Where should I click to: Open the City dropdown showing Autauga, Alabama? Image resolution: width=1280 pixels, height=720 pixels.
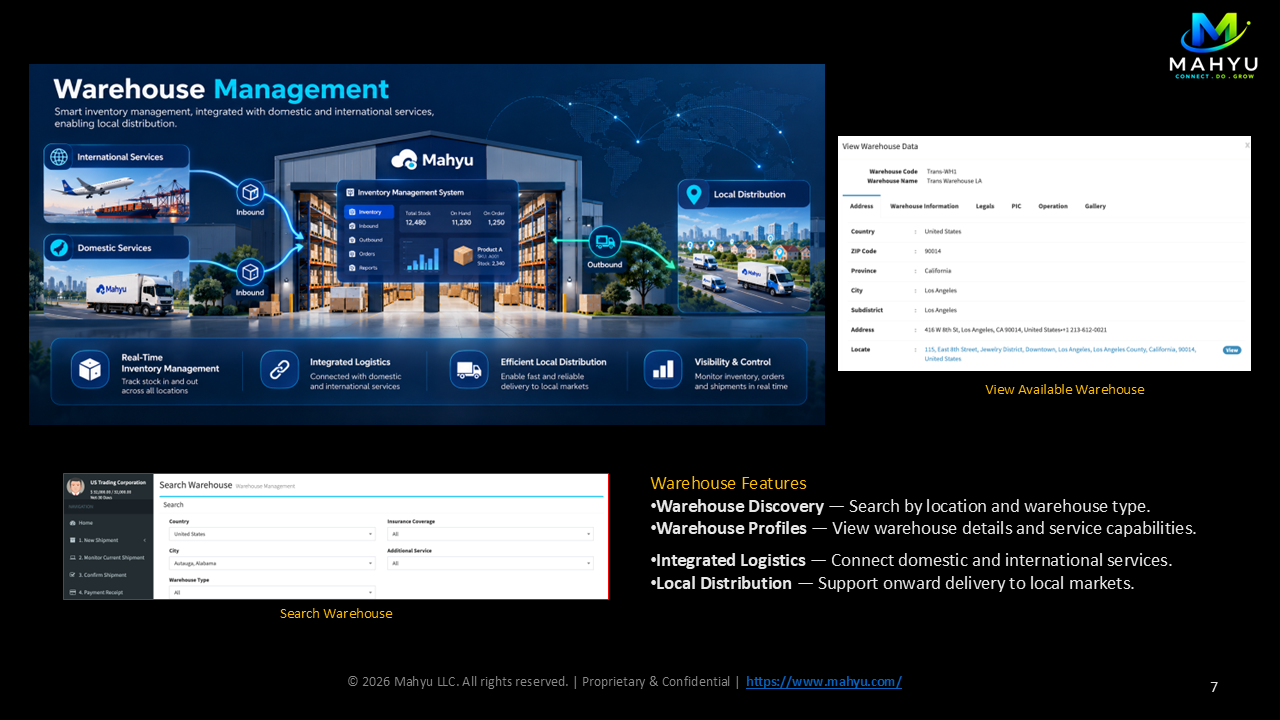(272, 563)
